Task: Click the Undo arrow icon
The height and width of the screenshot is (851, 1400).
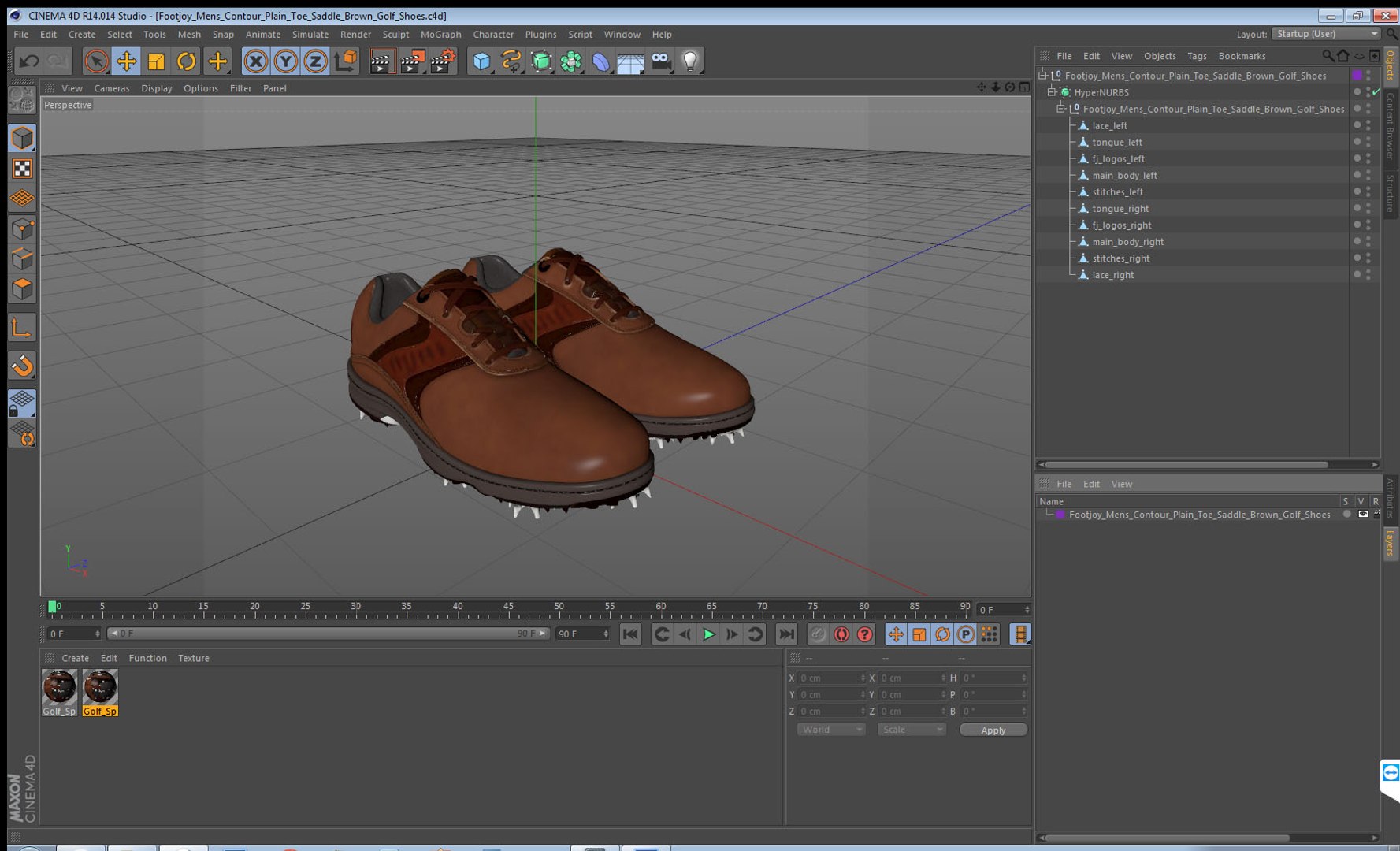Action: coord(29,61)
